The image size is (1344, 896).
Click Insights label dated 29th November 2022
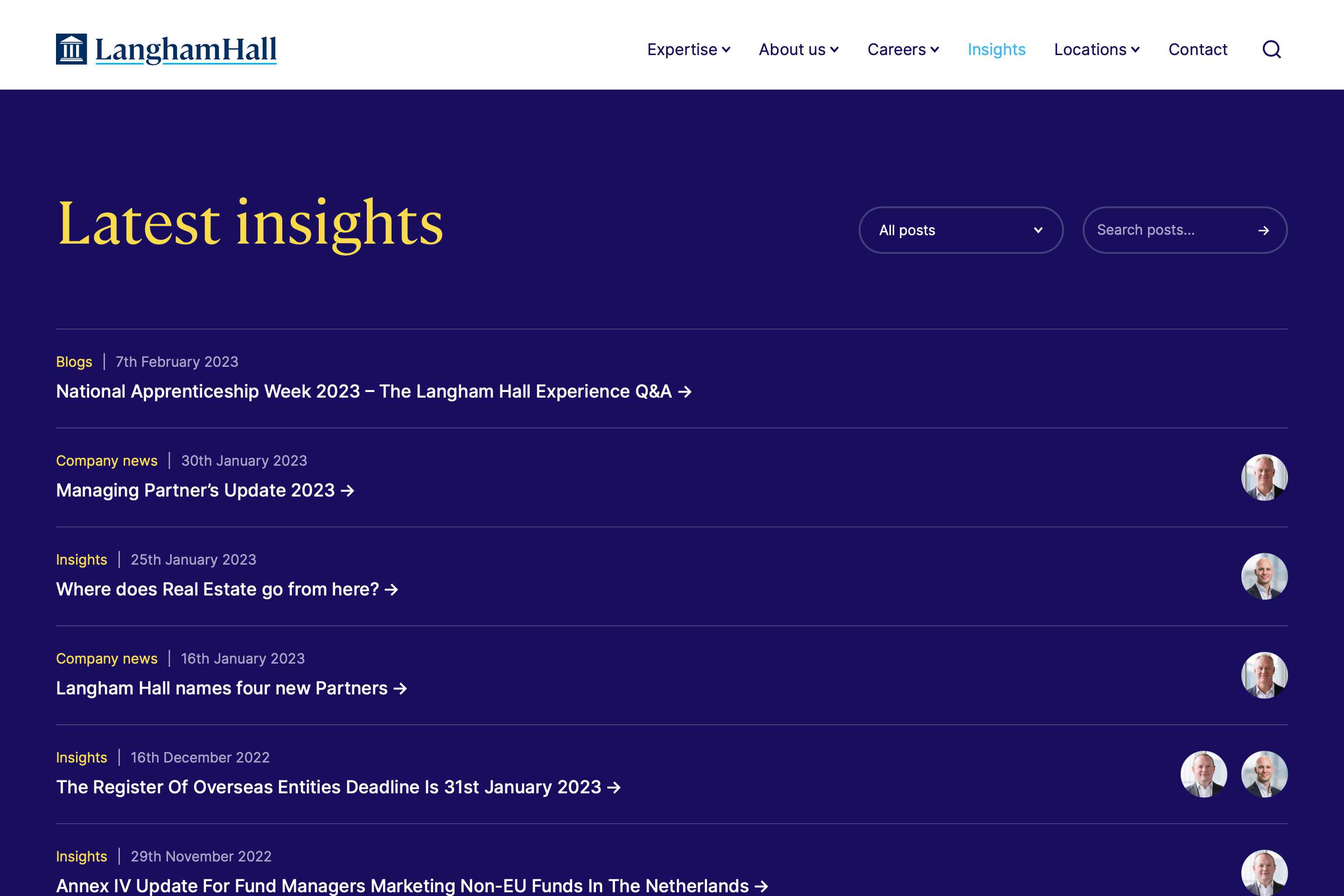[x=82, y=856]
